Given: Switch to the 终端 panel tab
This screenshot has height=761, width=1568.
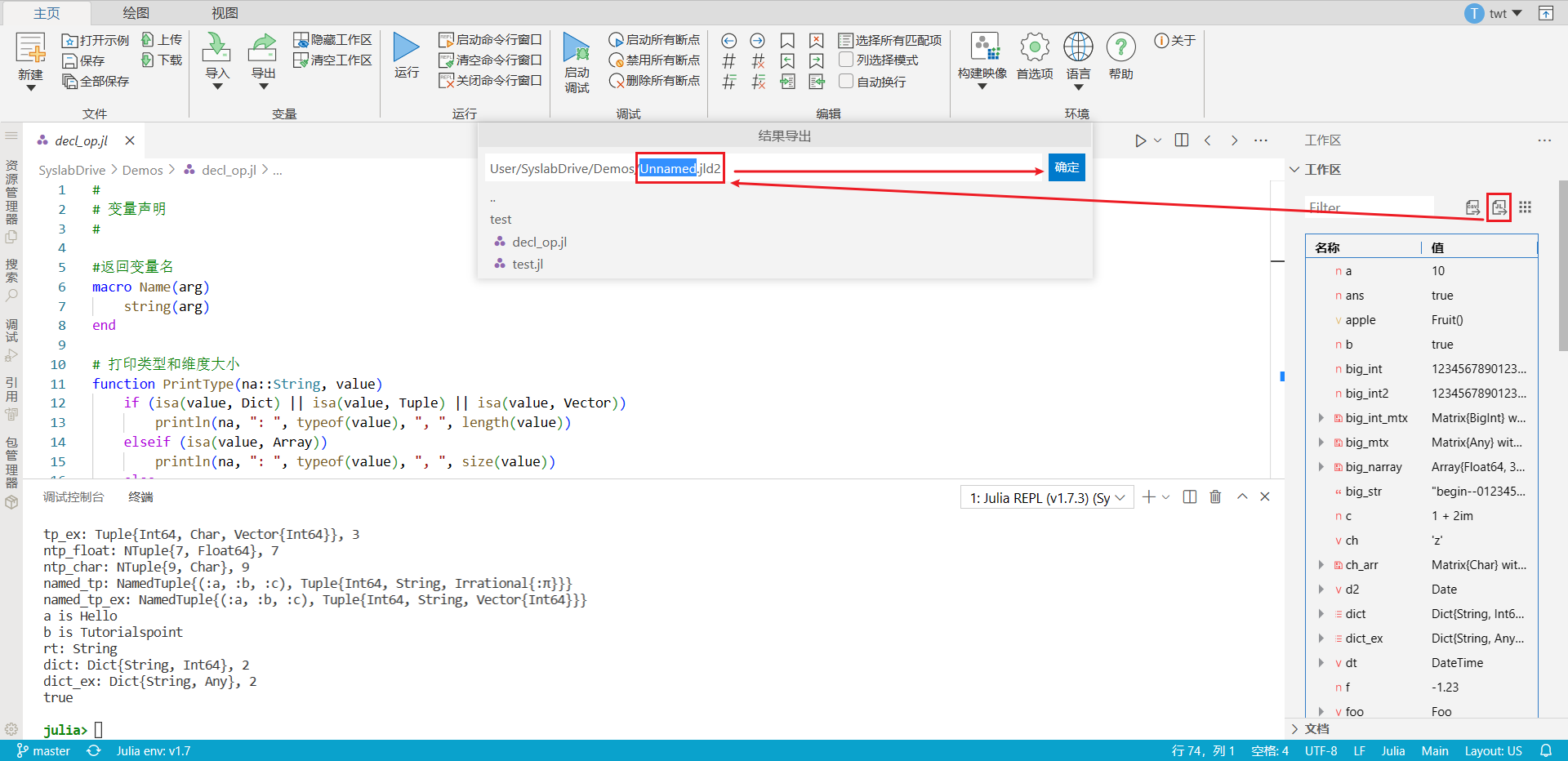Looking at the screenshot, I should [x=140, y=497].
